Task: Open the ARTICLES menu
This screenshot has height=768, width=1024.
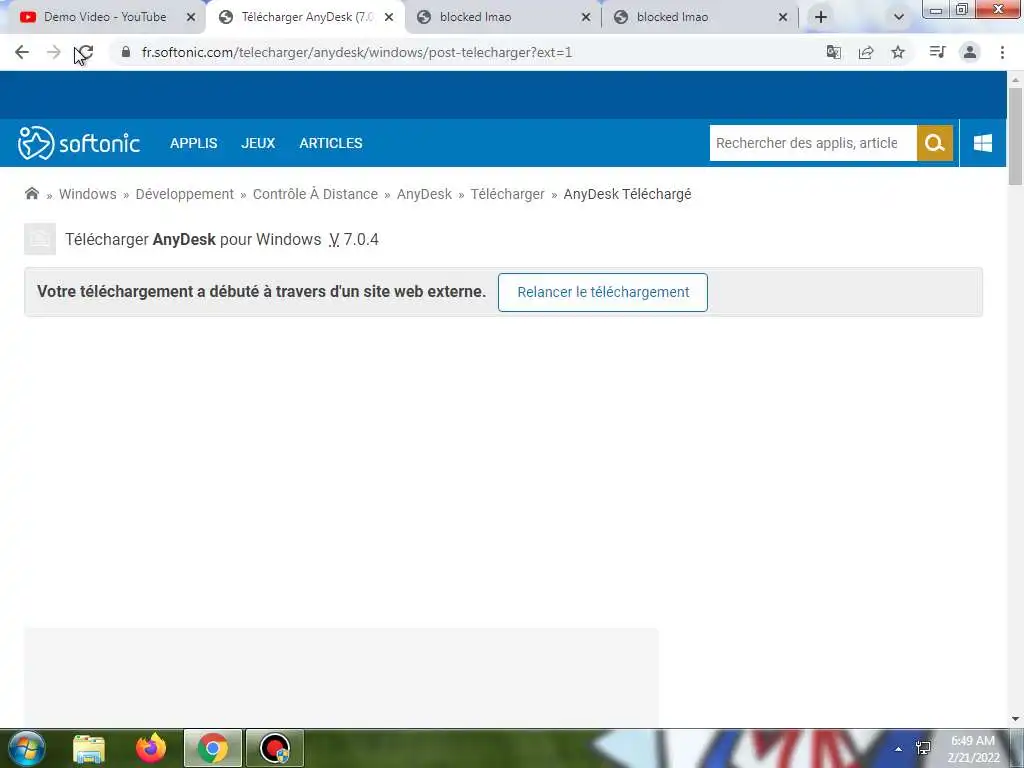Action: [x=330, y=143]
